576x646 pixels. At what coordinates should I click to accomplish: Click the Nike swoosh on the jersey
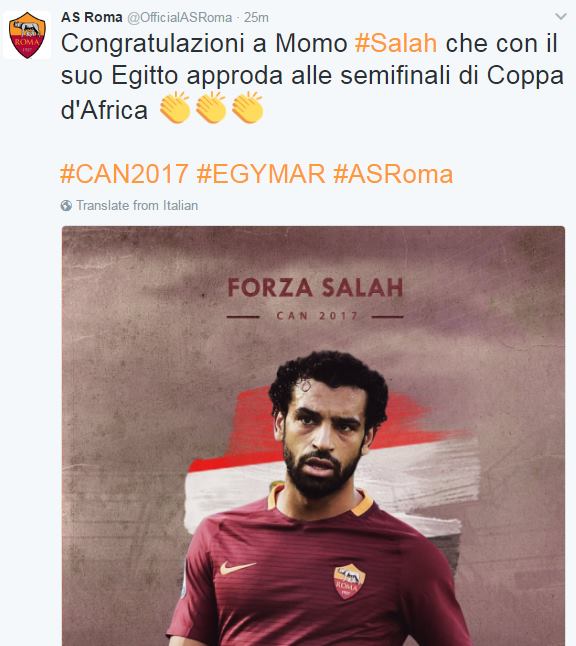(x=237, y=568)
